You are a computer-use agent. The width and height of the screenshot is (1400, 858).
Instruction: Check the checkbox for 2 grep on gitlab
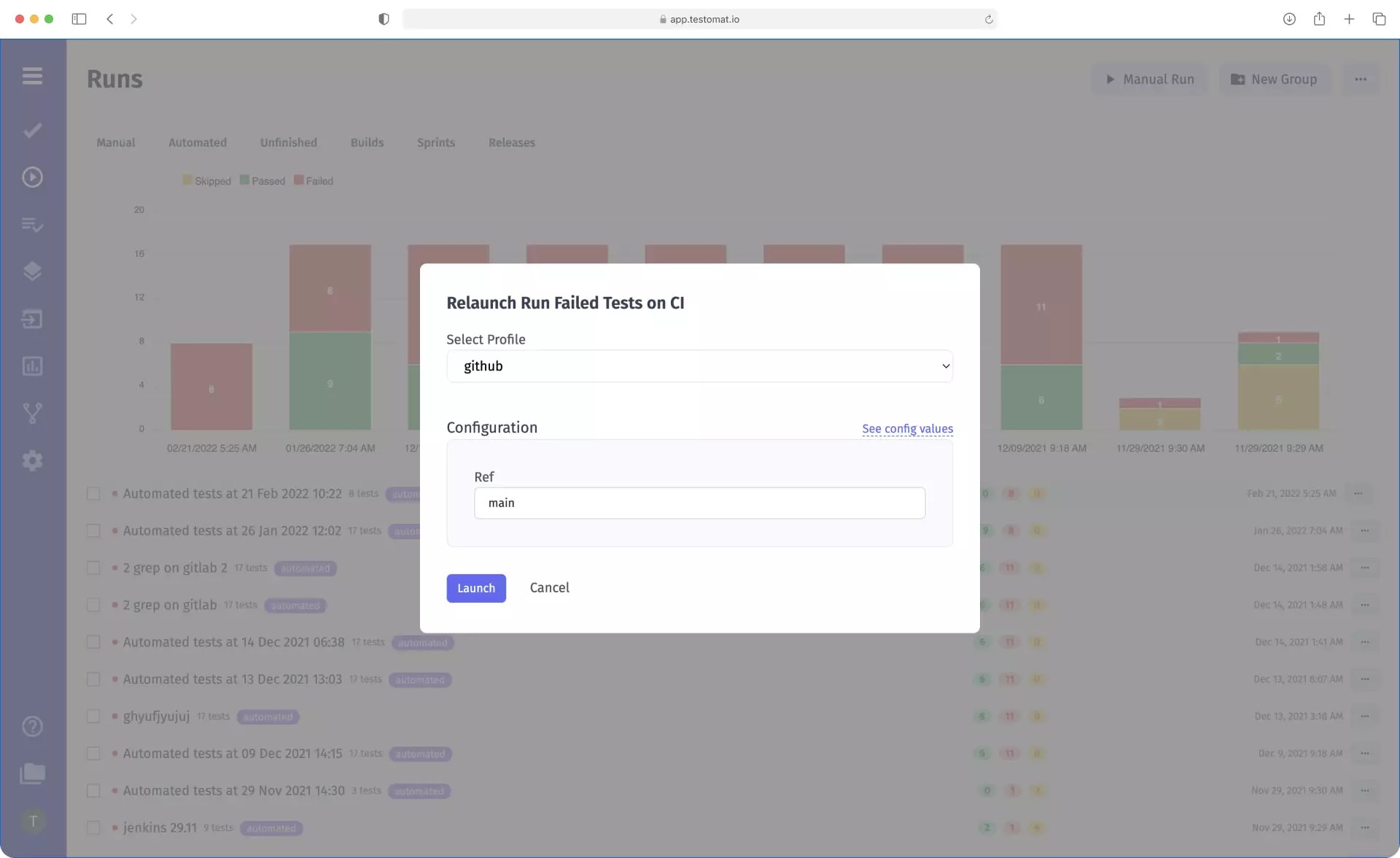tap(94, 604)
